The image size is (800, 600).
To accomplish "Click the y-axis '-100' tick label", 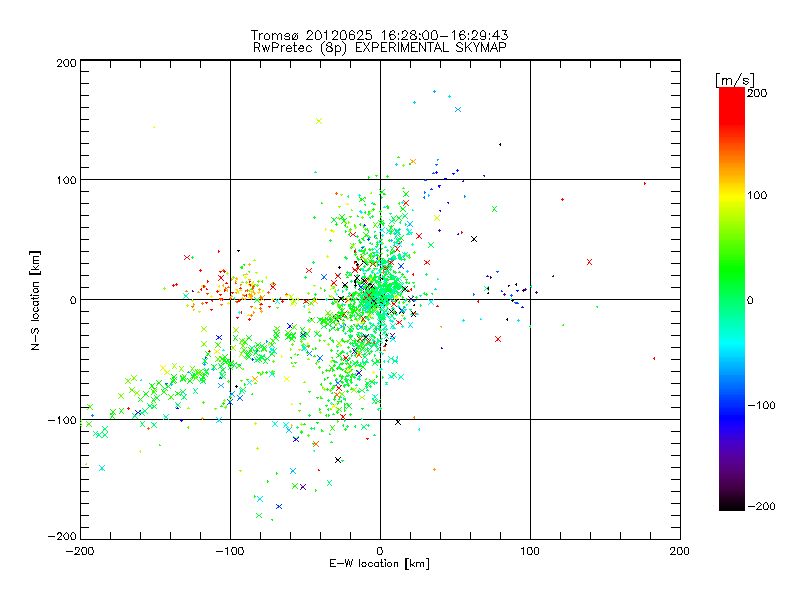I will (62, 420).
